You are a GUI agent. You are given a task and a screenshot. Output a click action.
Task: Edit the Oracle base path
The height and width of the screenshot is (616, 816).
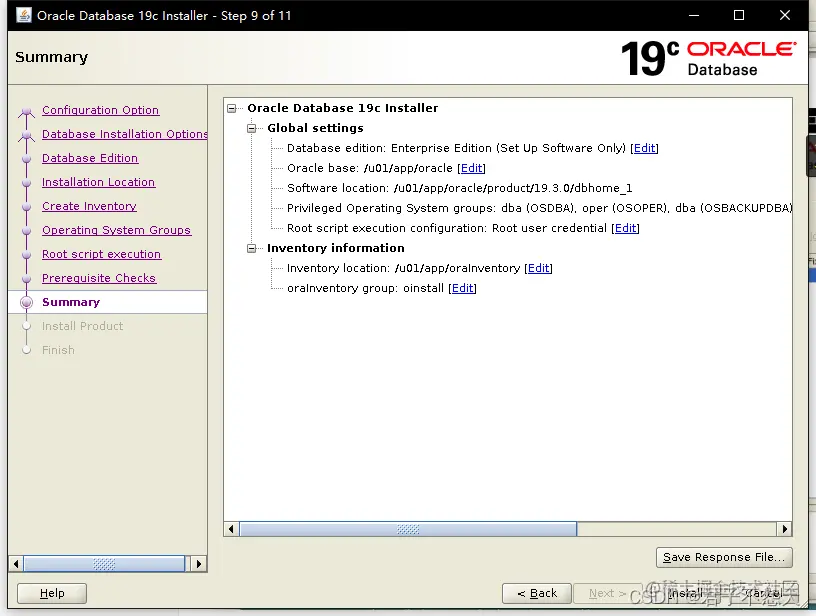[x=471, y=168]
